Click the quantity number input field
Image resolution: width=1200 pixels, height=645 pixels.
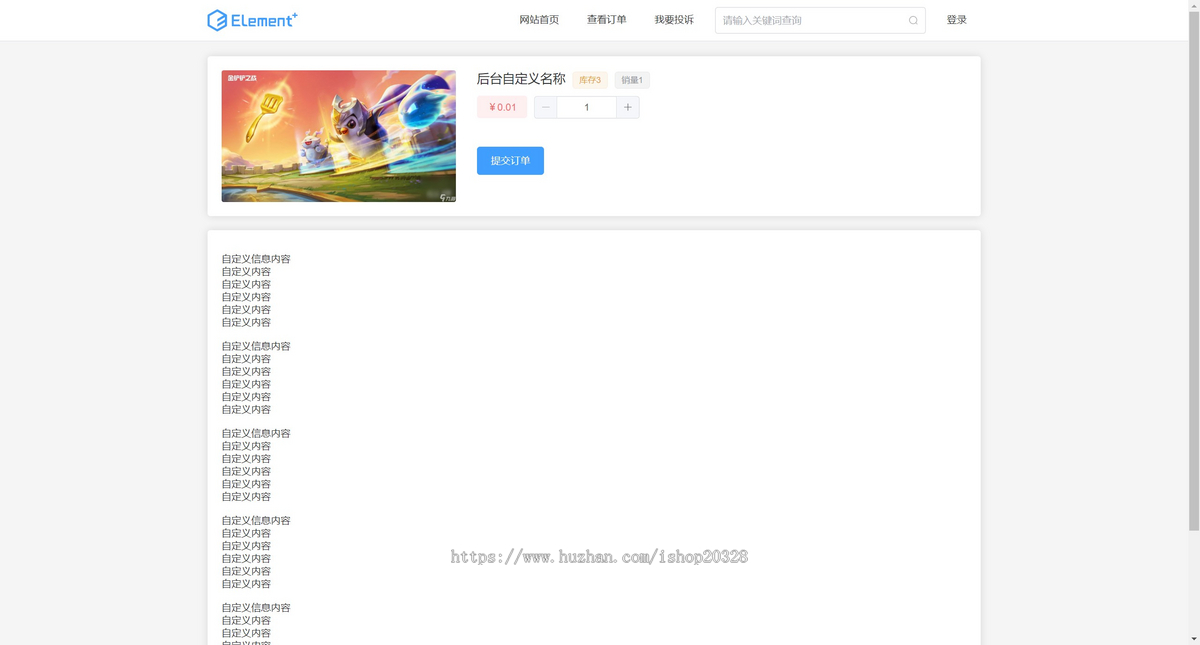(x=587, y=108)
